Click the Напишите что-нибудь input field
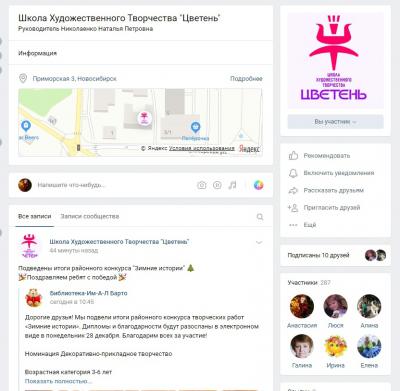Viewport: 400px width, 391px height. click(x=113, y=185)
